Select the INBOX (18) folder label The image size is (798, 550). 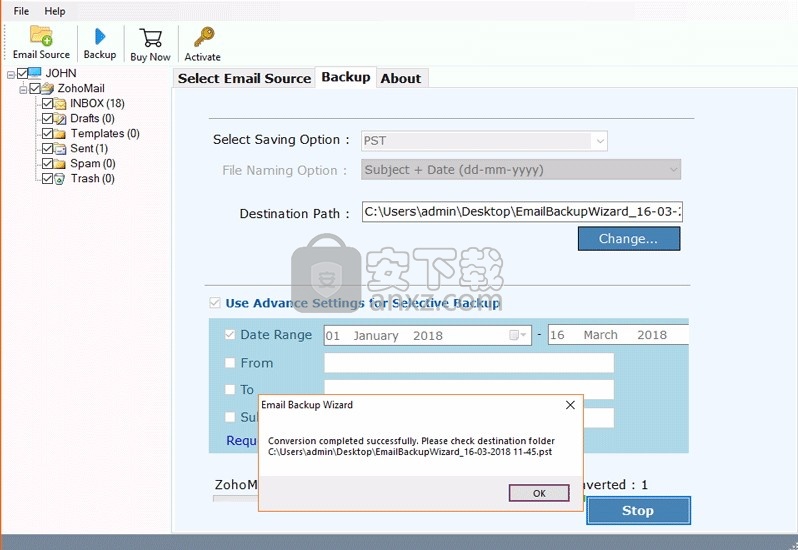(x=97, y=103)
